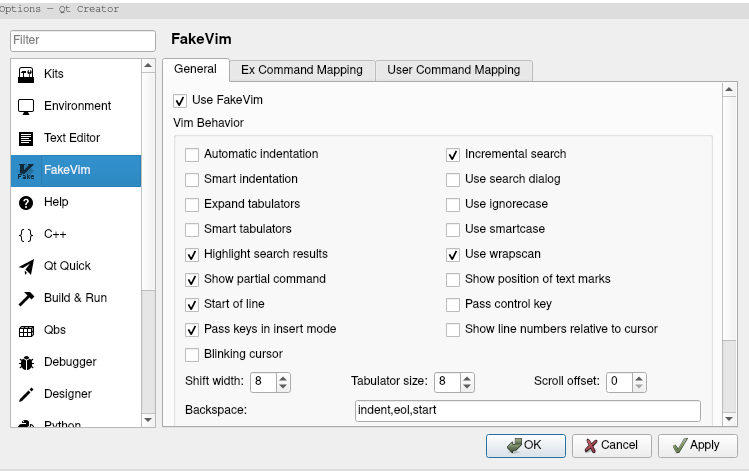
Task: Click the C++ curly braces icon
Action: point(26,235)
